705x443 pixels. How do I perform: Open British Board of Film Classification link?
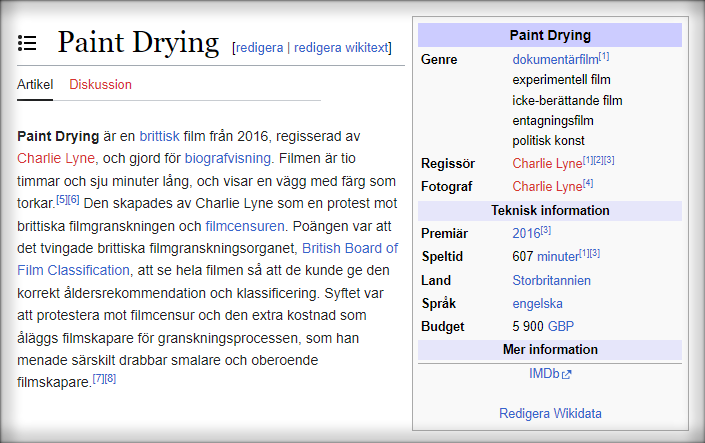(349, 247)
